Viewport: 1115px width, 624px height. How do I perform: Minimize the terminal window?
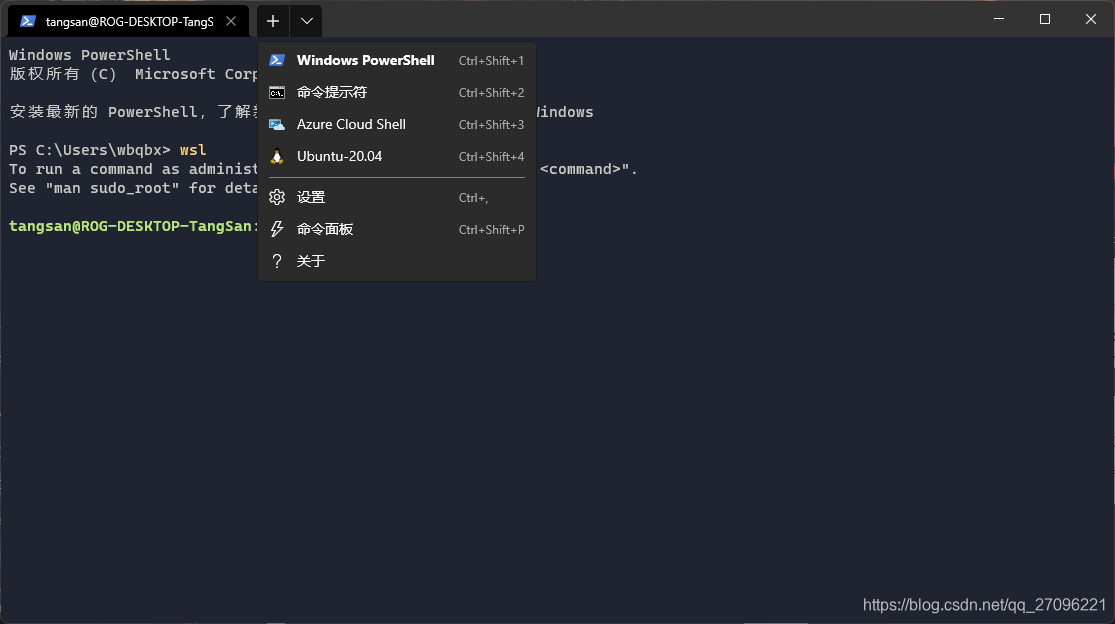[999, 19]
